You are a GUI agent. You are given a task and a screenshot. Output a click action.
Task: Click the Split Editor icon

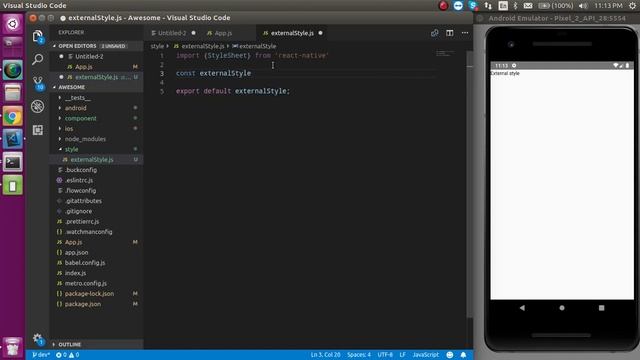[449, 33]
